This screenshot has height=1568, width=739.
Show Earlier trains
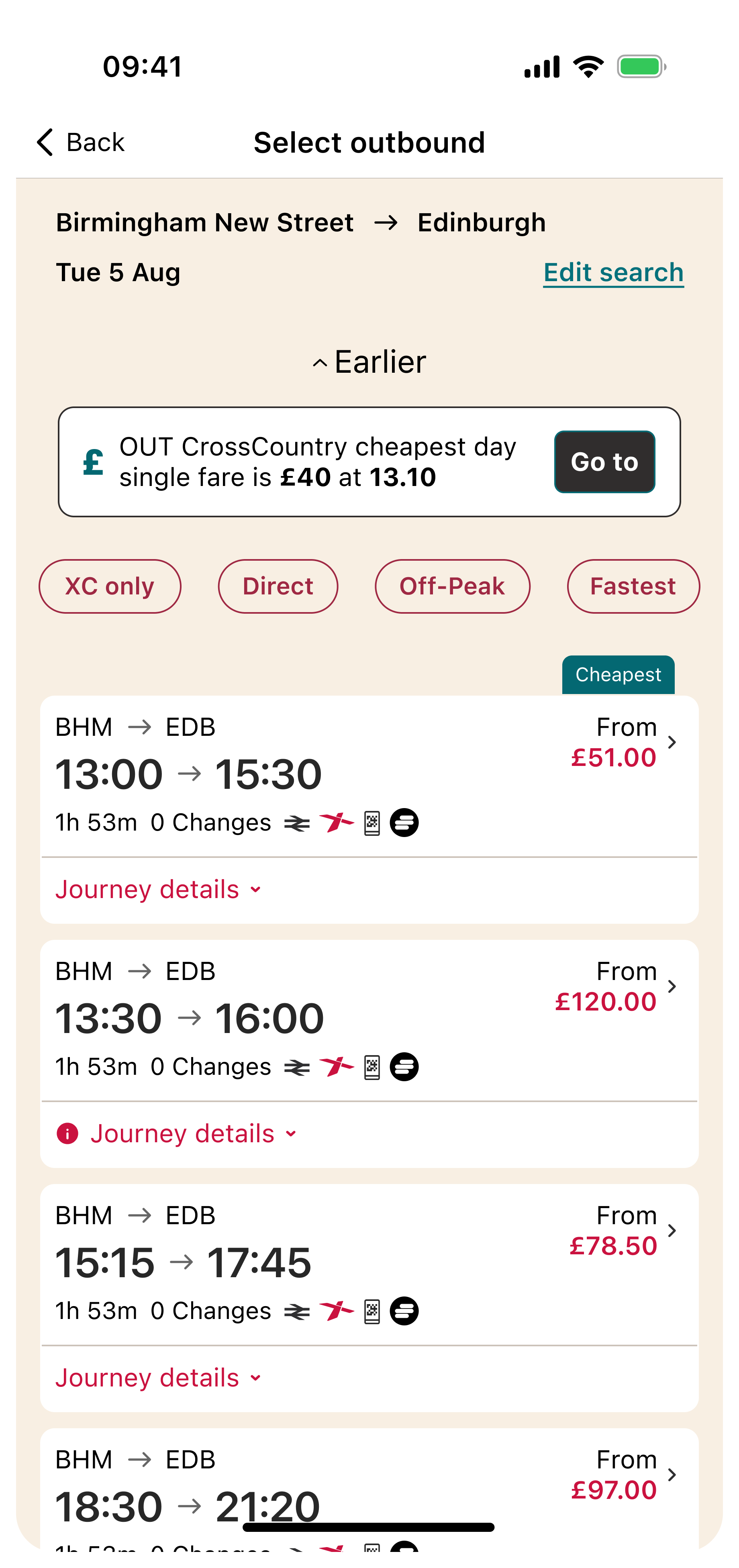(369, 362)
